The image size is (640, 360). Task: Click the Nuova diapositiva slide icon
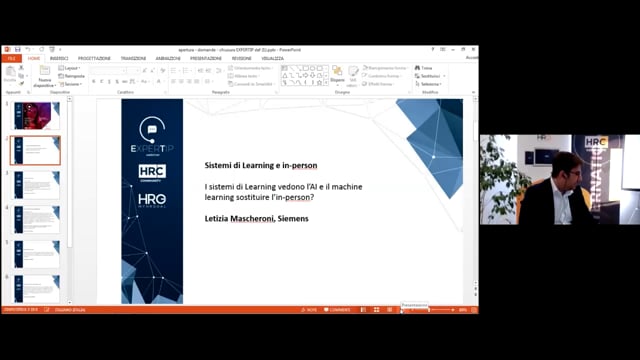(44, 71)
